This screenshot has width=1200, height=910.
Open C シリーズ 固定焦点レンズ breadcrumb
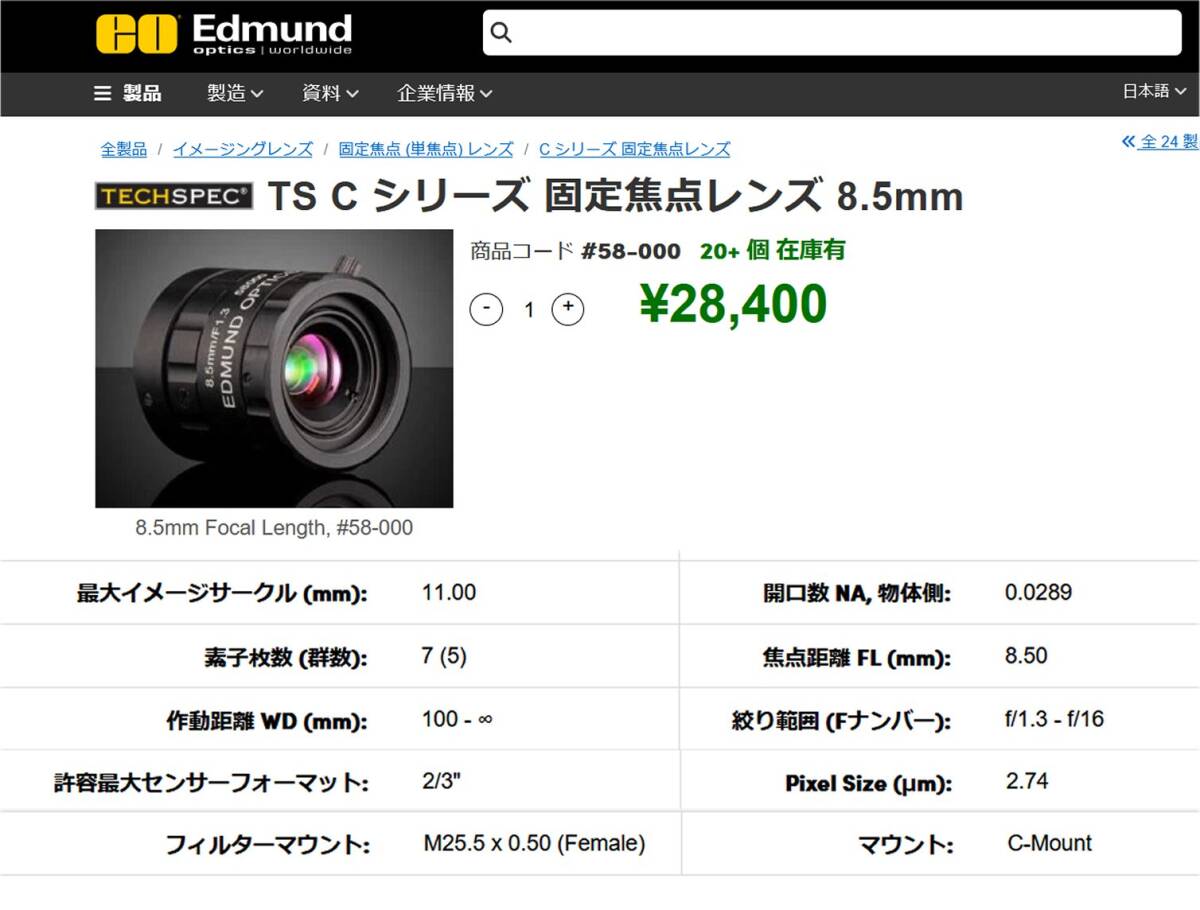635,149
